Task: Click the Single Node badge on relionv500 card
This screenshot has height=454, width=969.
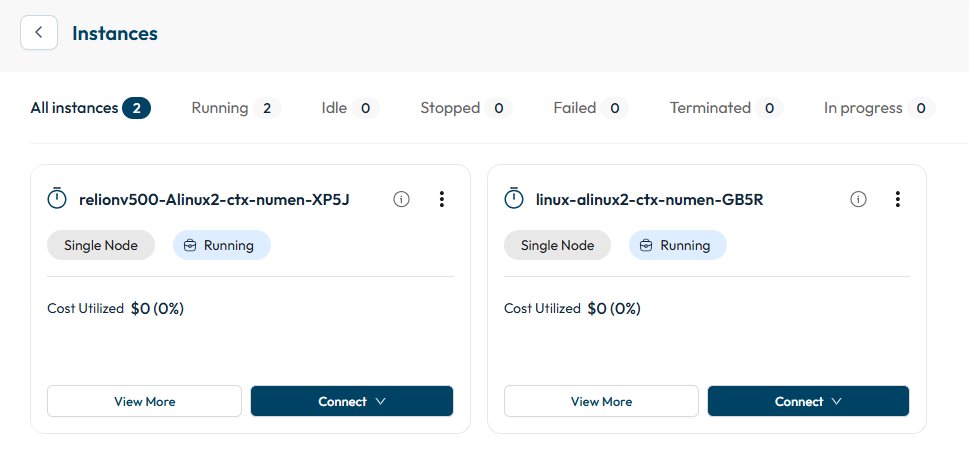Action: point(101,245)
